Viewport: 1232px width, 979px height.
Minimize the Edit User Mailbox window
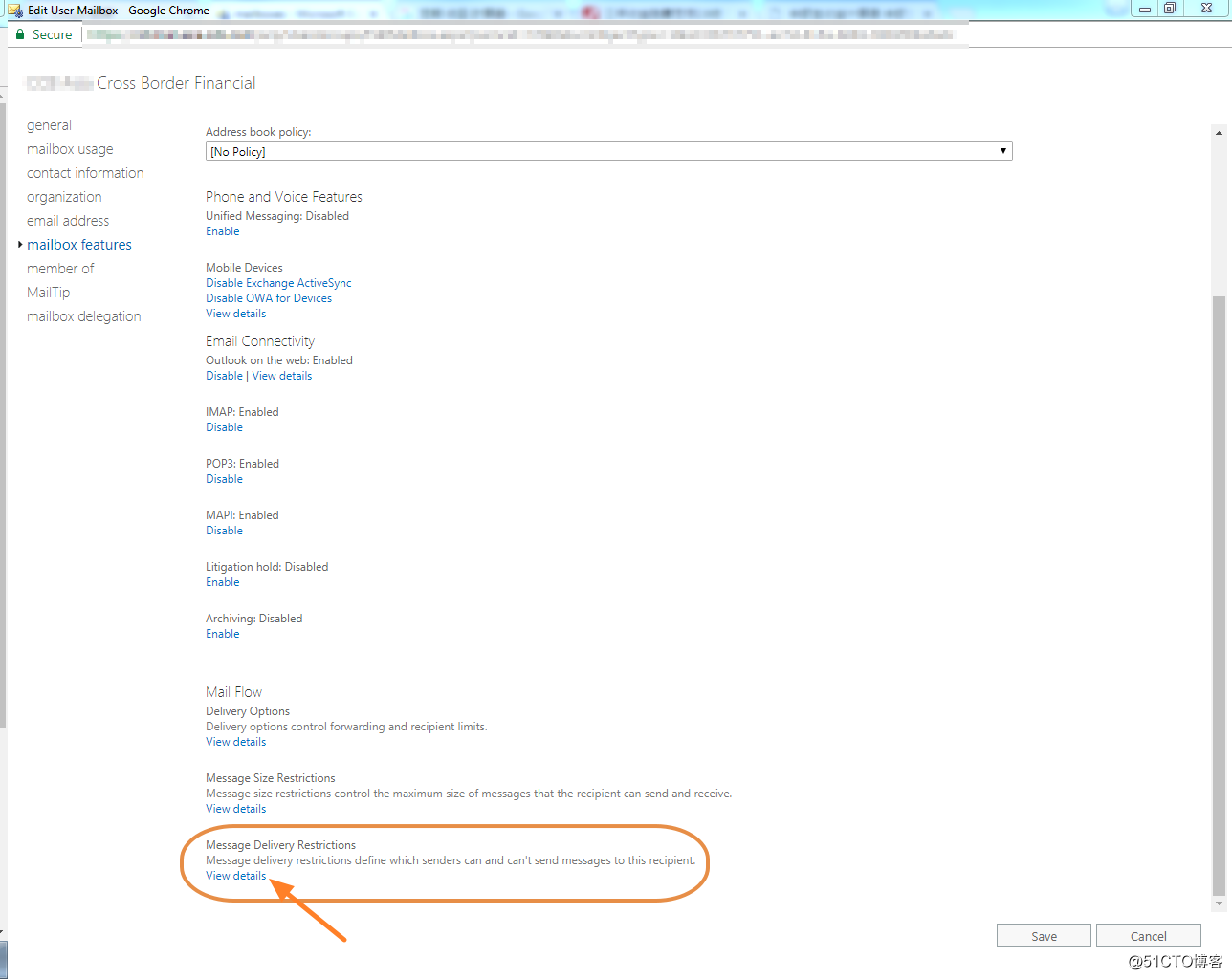pos(1144,9)
